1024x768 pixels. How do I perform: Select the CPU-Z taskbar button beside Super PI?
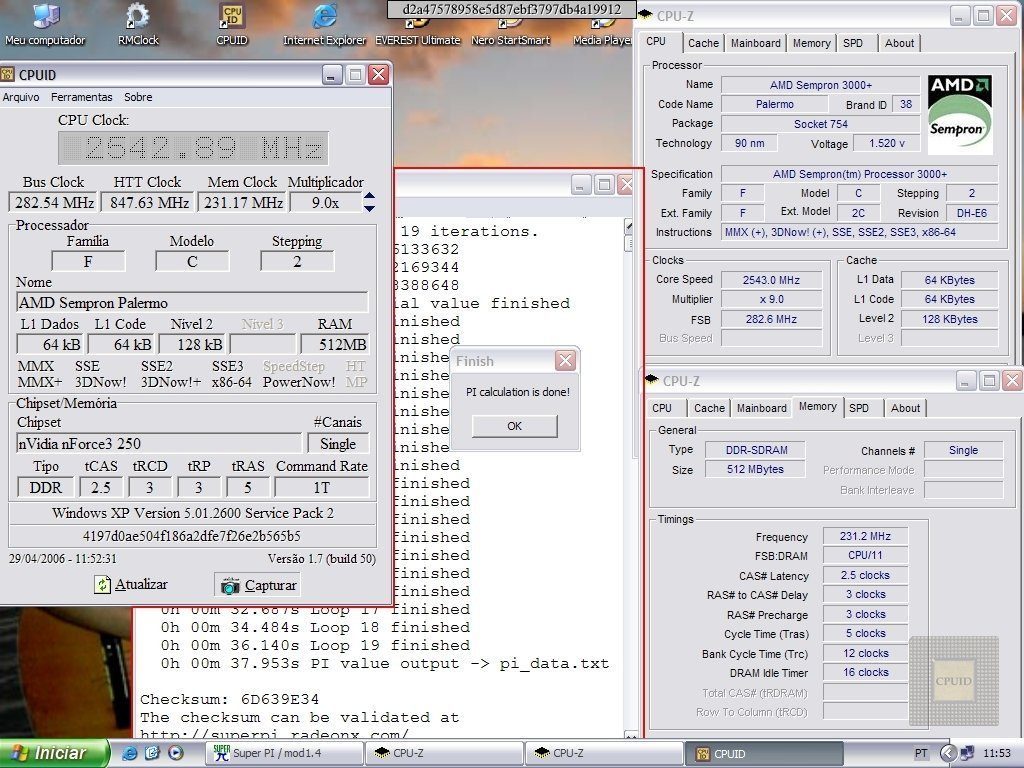click(444, 753)
